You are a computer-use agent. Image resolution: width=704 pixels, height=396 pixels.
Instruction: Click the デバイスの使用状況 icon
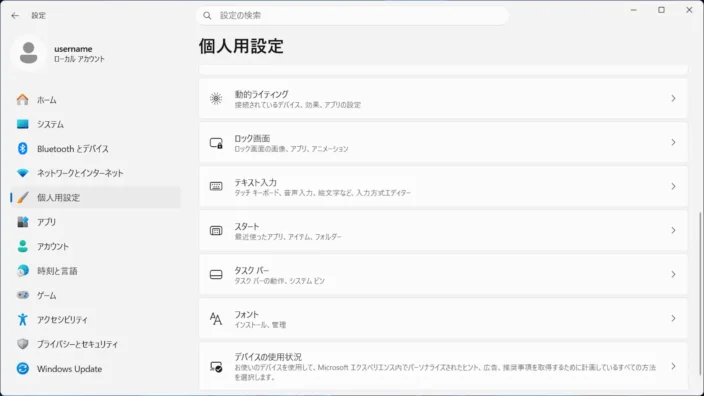(216, 366)
